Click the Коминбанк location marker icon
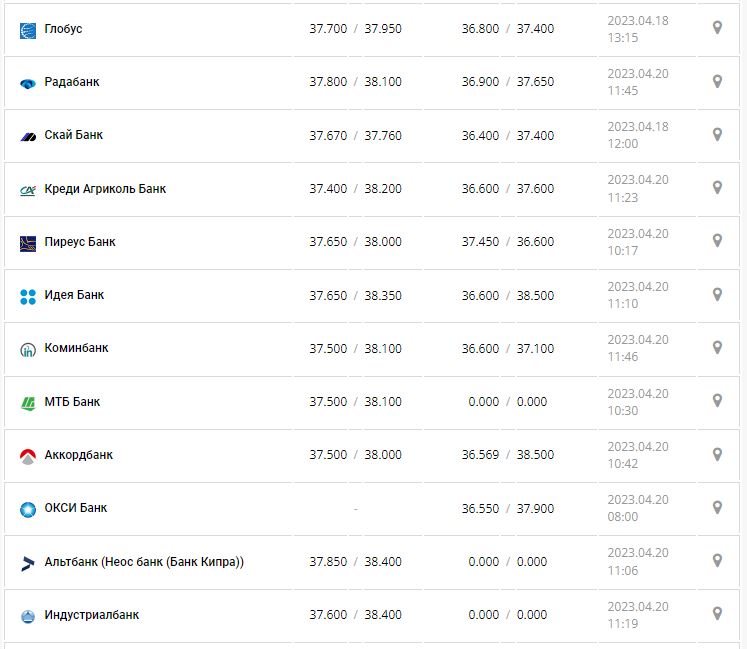 717,347
